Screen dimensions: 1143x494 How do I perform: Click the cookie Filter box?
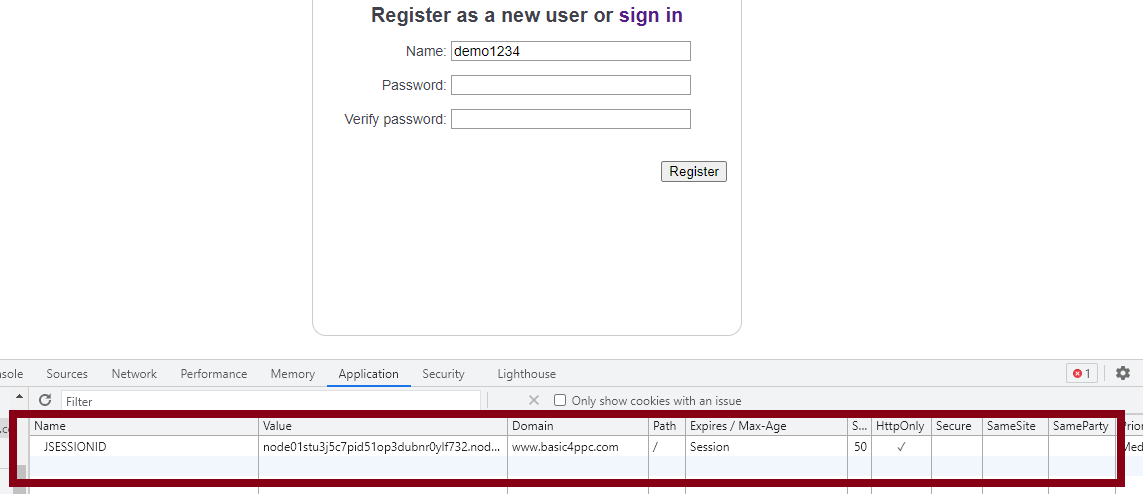click(270, 401)
